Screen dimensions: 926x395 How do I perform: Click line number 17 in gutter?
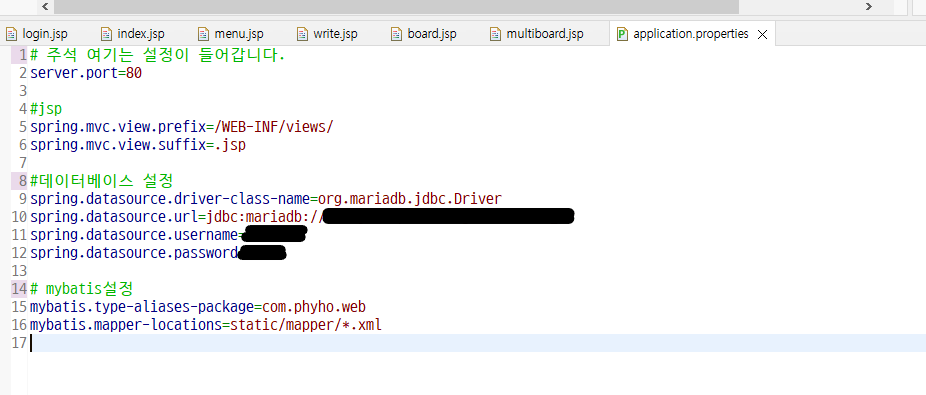[19, 342]
